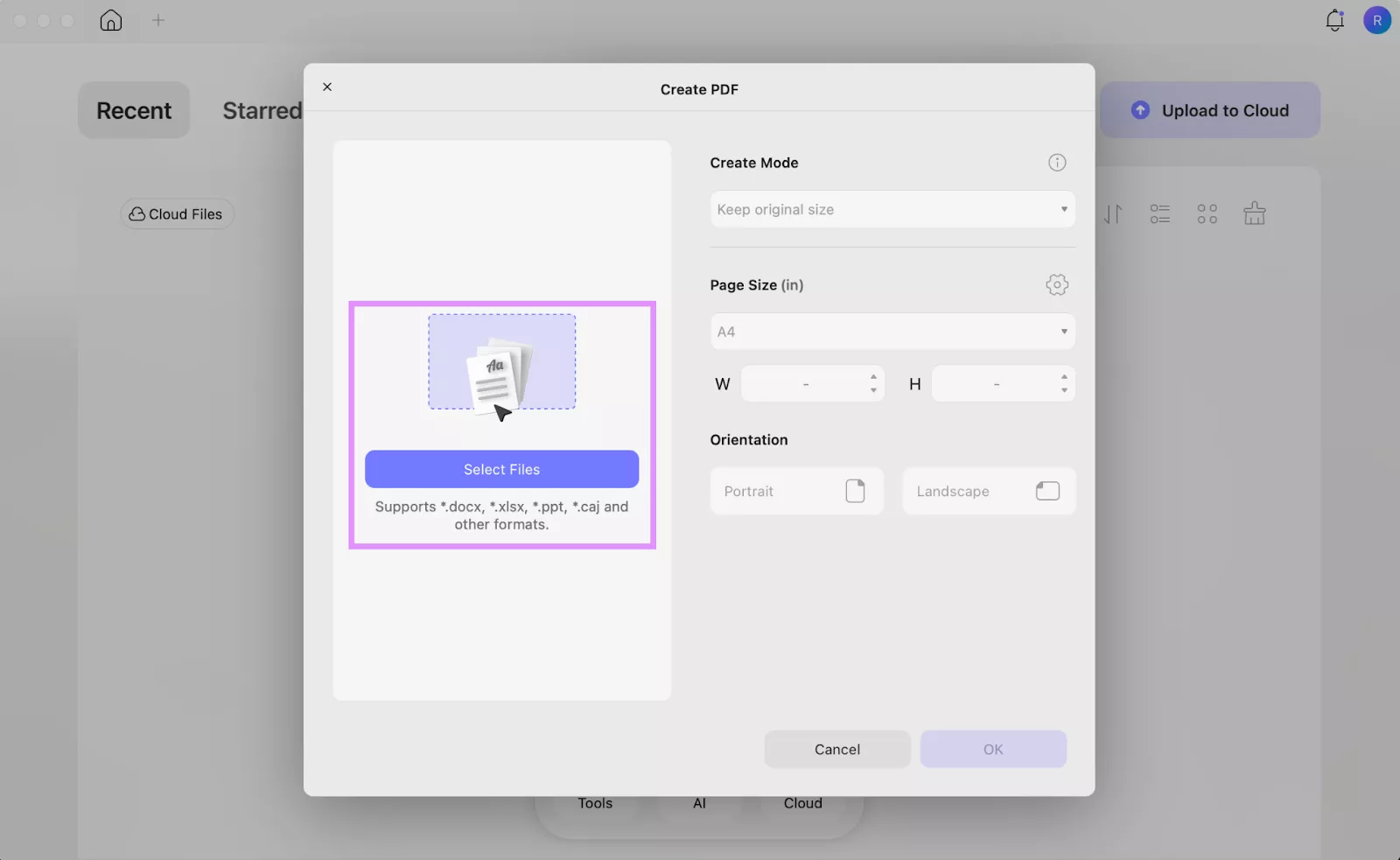Select Portrait orientation
Image resolution: width=1400 pixels, height=860 pixels.
(x=796, y=491)
